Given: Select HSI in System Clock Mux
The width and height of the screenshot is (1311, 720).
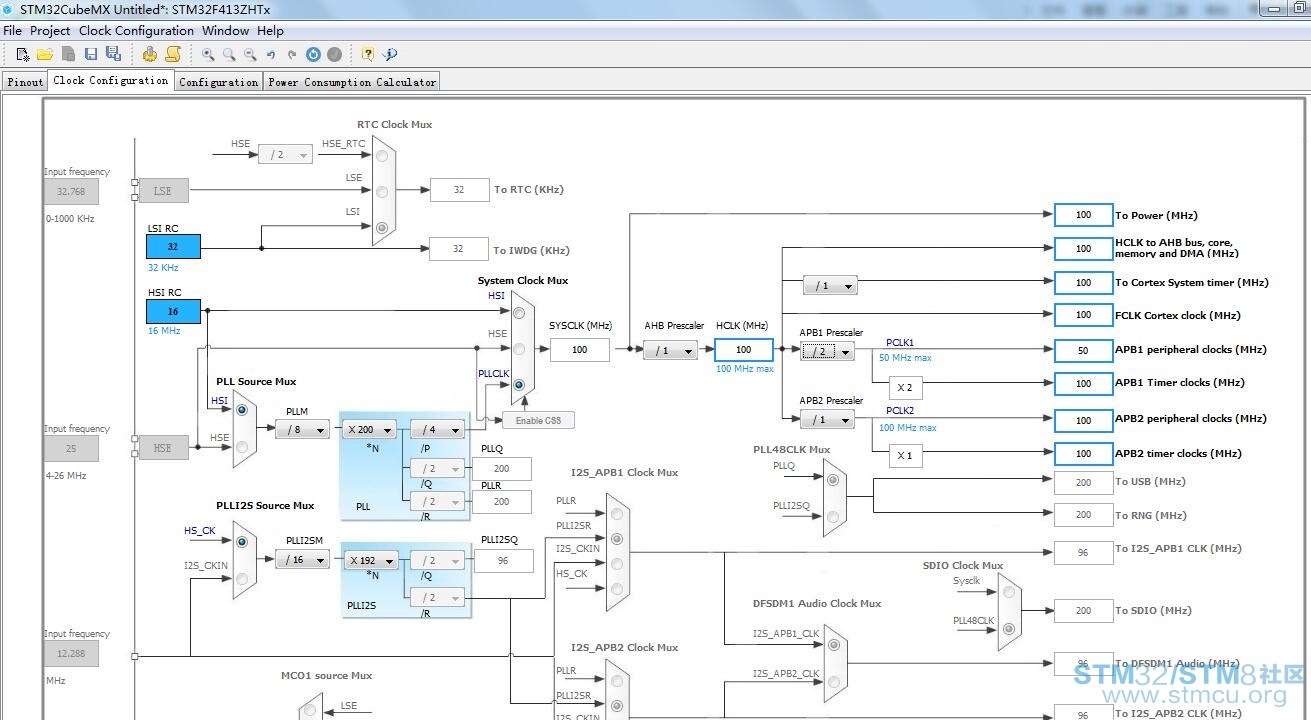Looking at the screenshot, I should click(519, 312).
